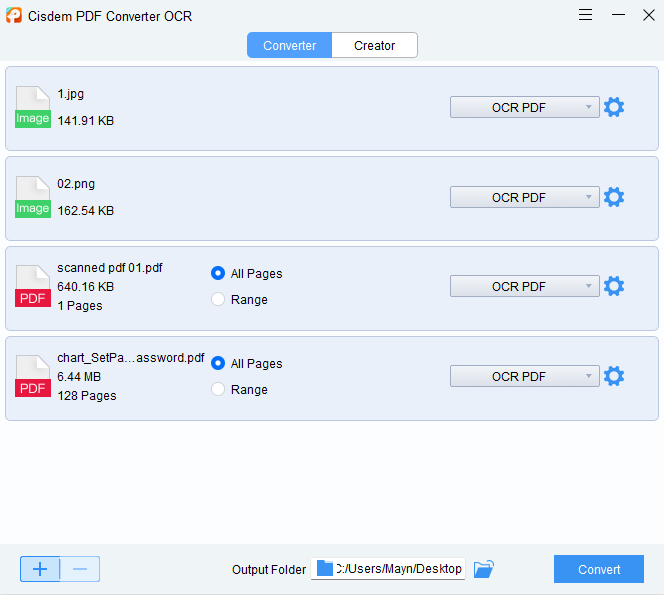Open settings gear for chart_SetPa...assword.pdf

click(x=614, y=376)
